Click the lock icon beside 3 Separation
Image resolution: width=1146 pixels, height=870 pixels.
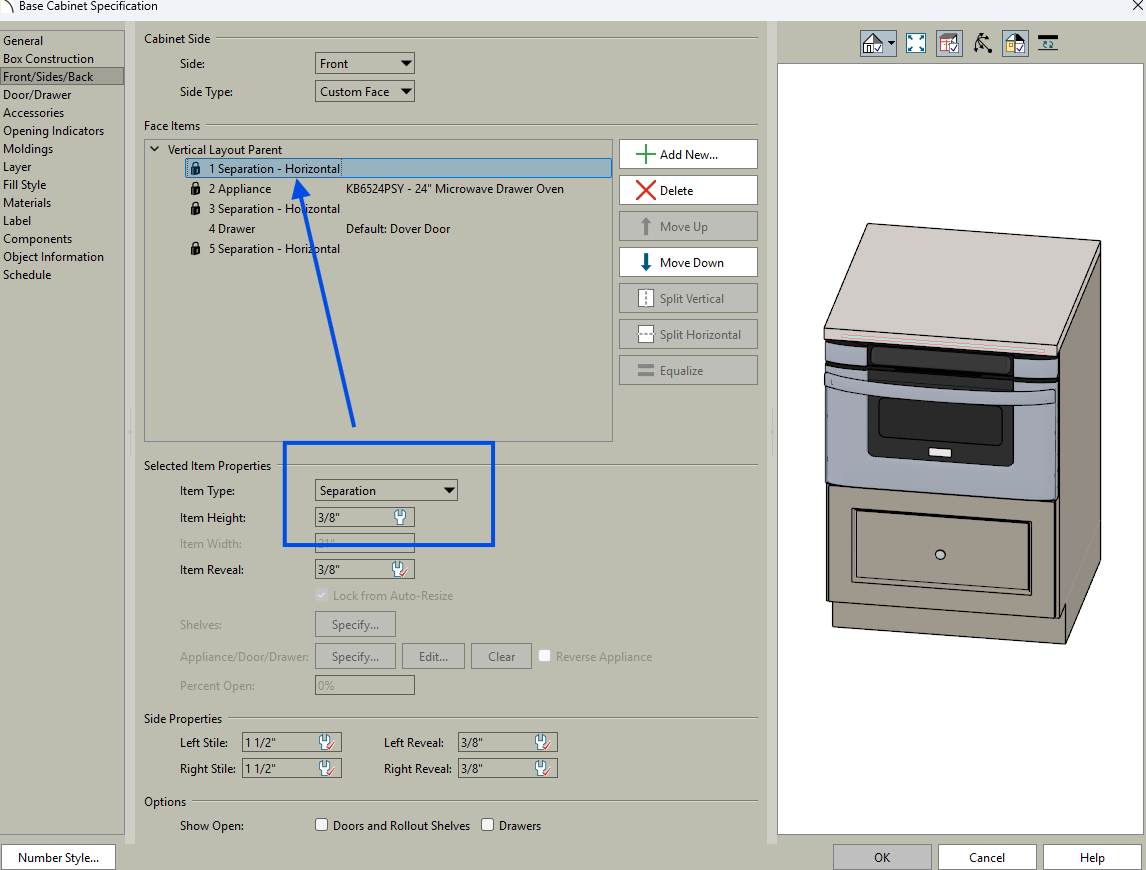196,209
